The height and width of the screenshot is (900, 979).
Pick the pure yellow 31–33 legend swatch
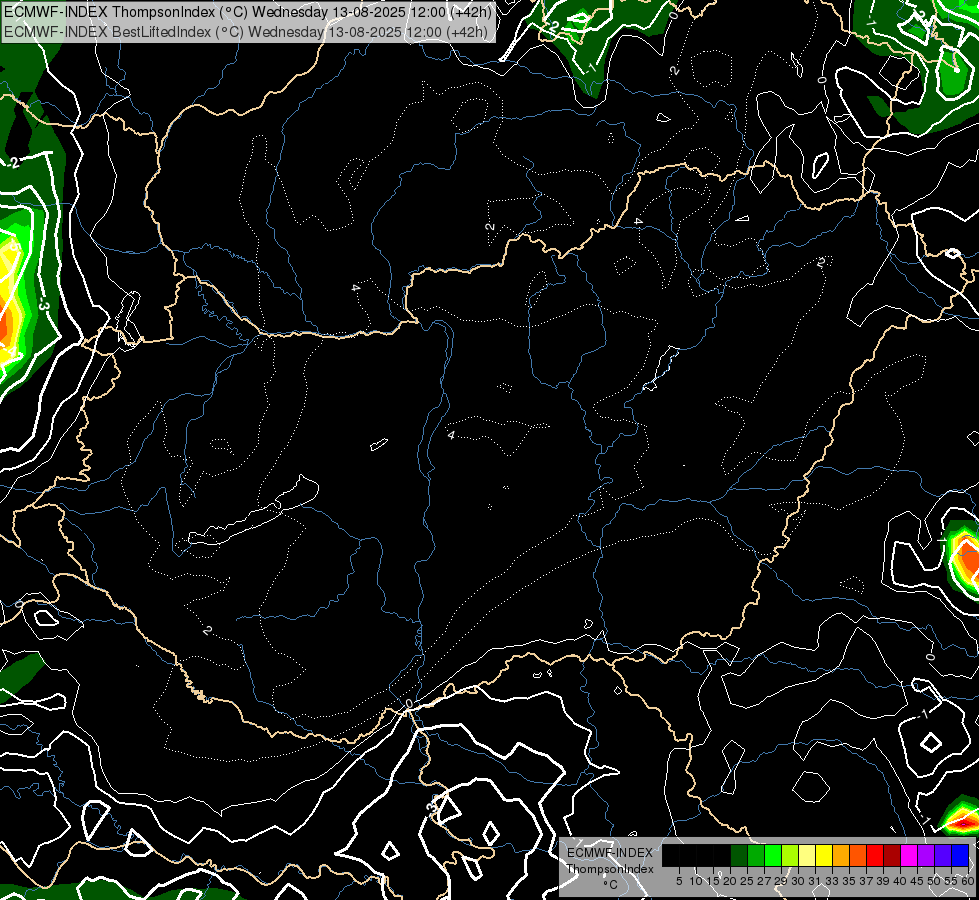[824, 855]
